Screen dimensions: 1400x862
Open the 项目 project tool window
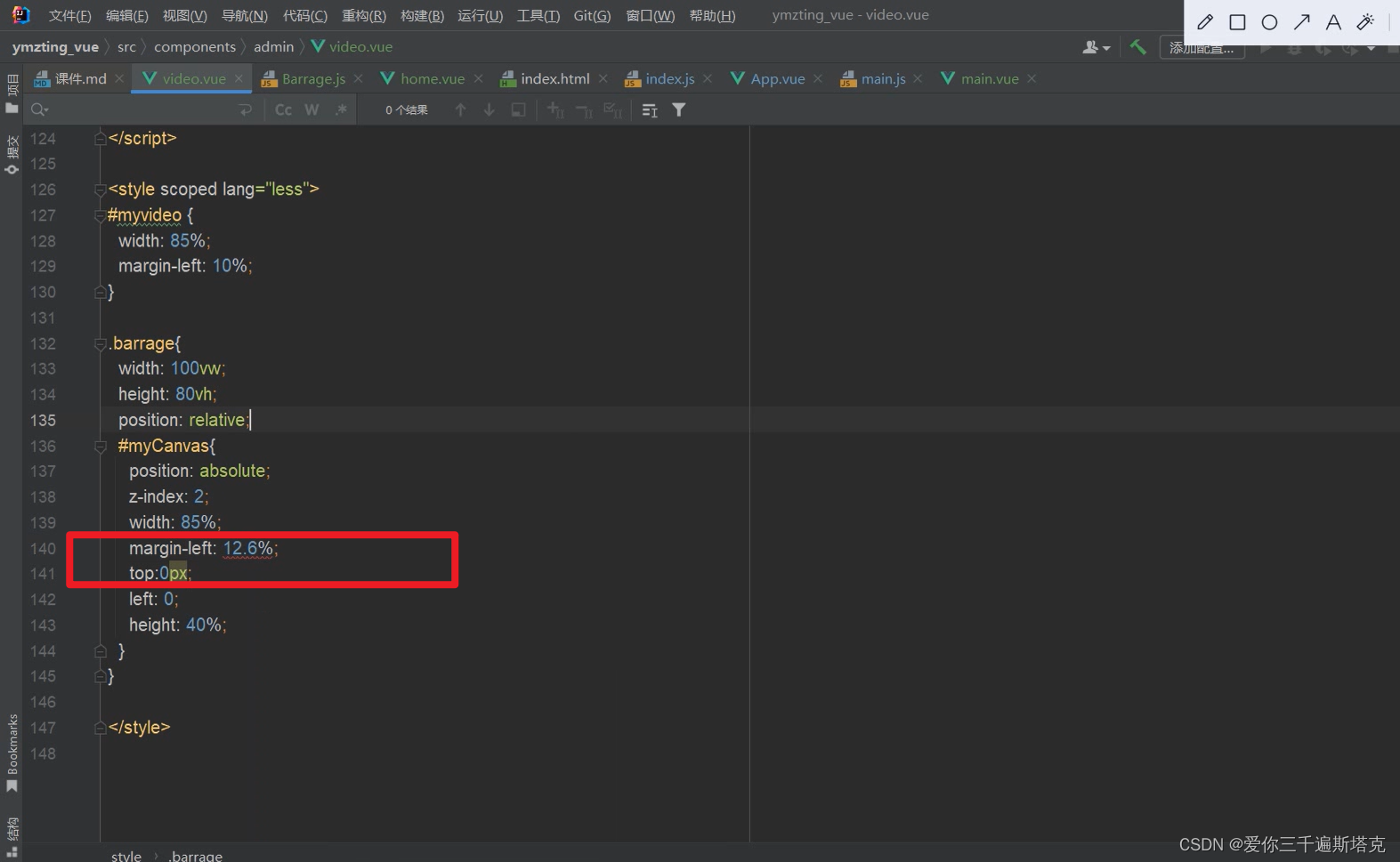tap(12, 93)
